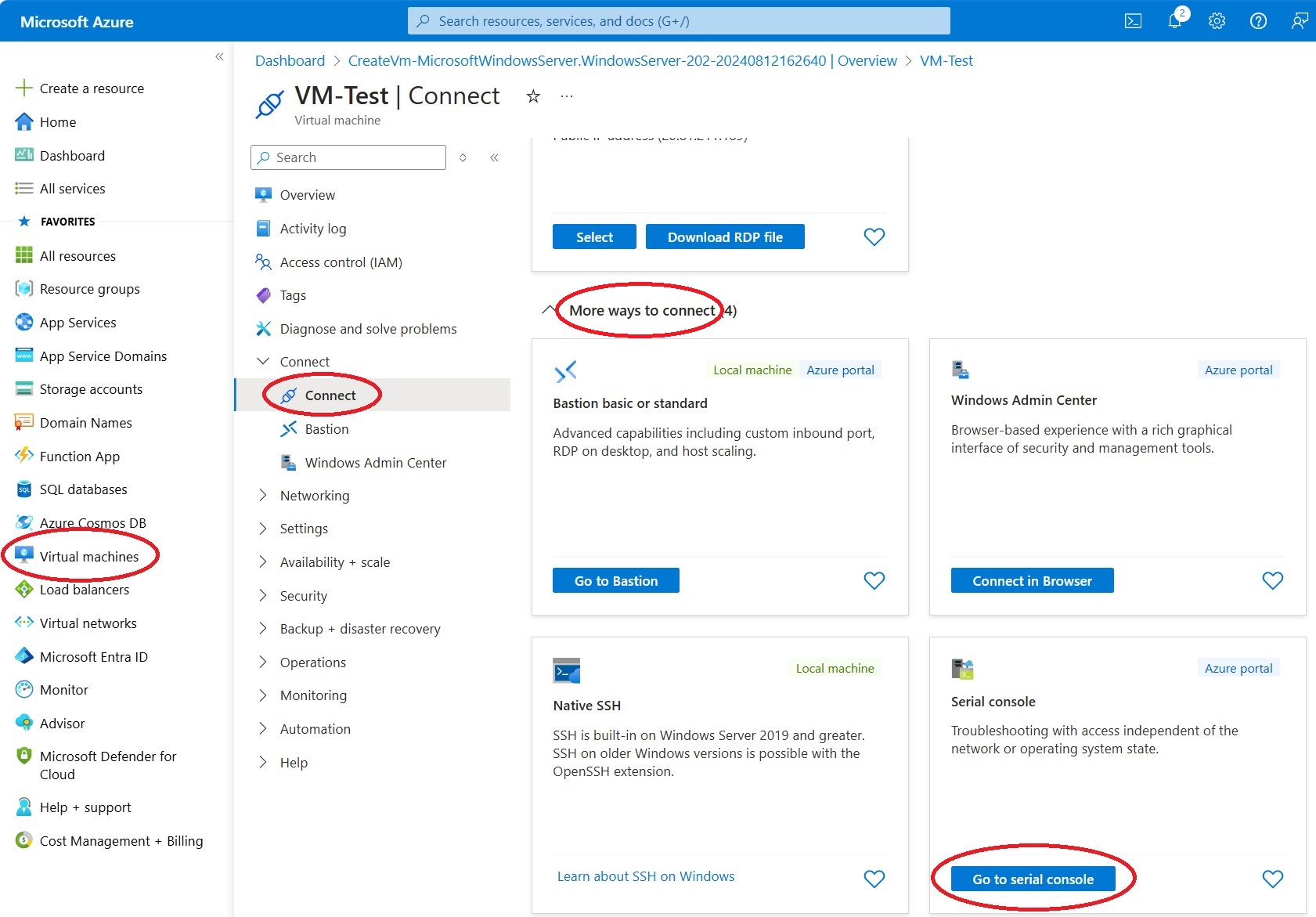1316x917 pixels.
Task: Open Activity log in resource menu
Action: tap(312, 229)
